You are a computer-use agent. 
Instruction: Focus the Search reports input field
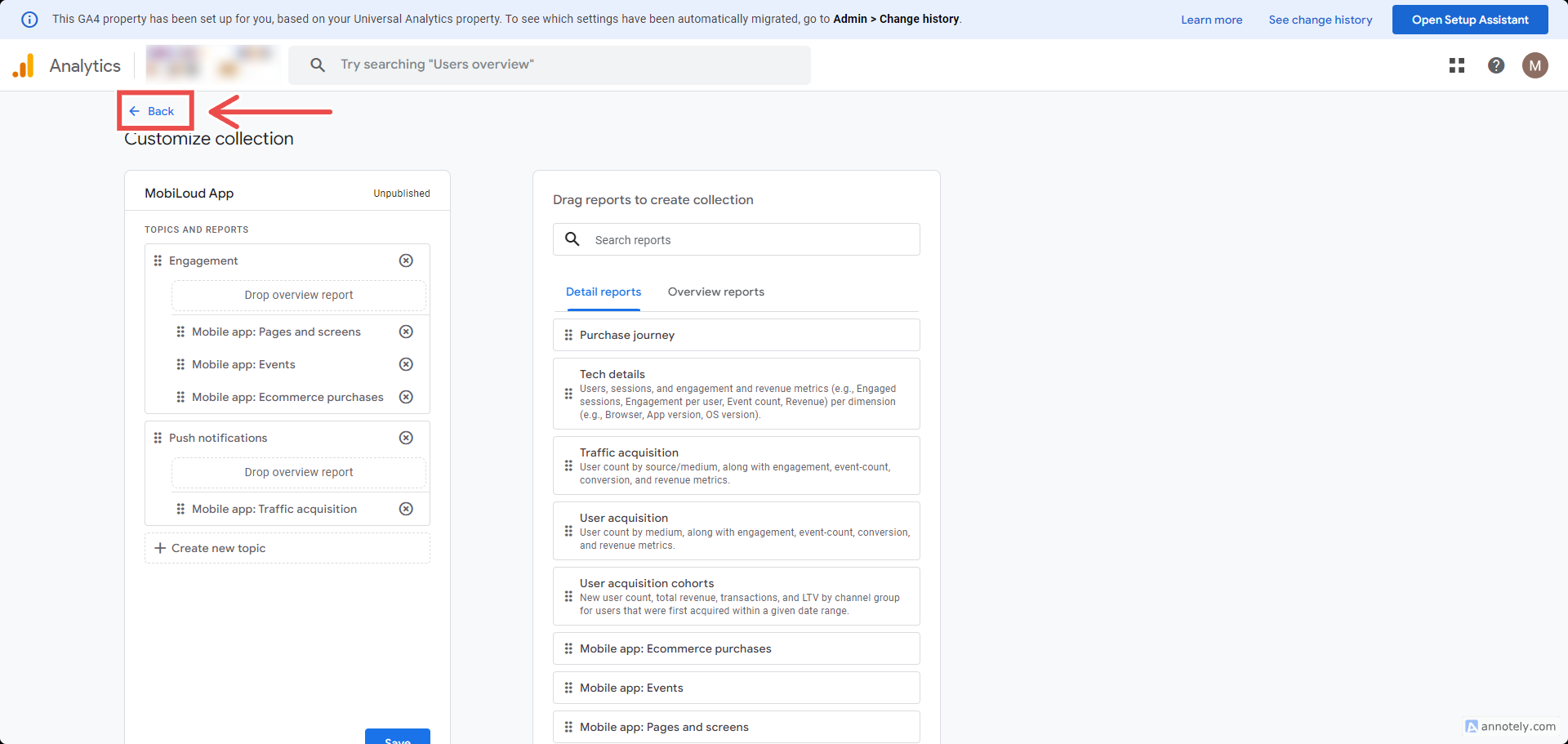pos(737,239)
